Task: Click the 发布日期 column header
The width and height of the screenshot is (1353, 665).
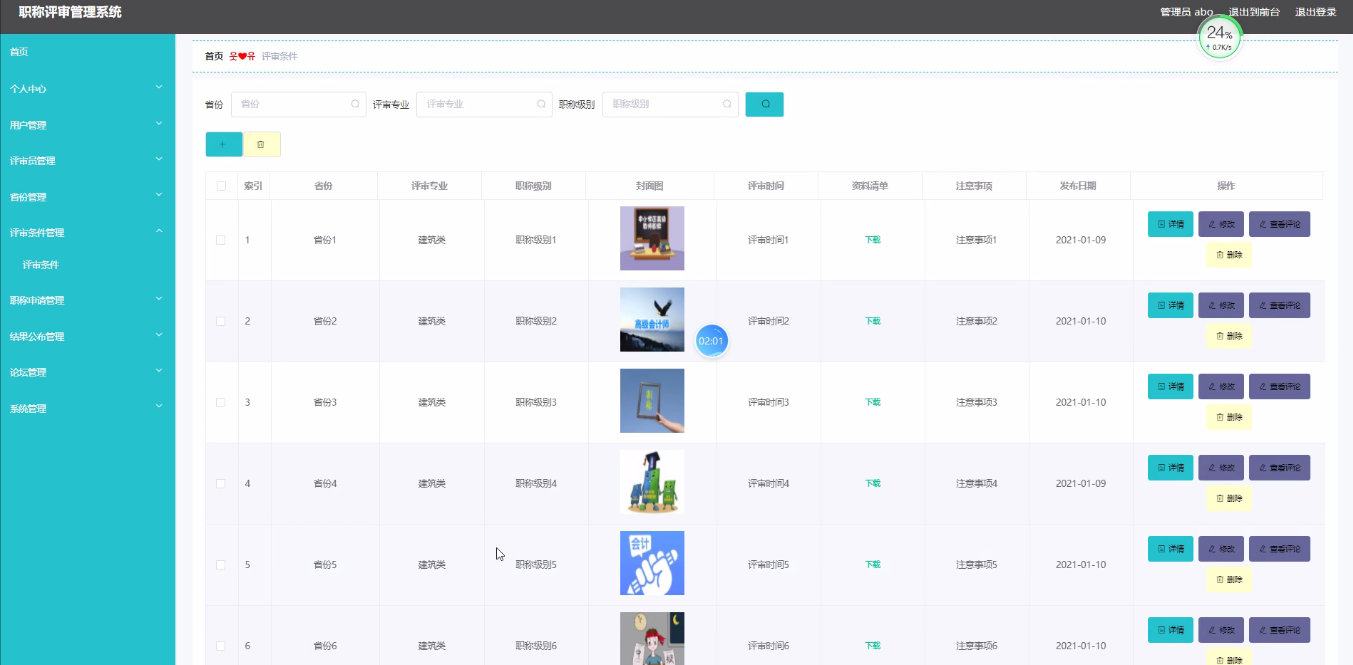Action: pos(1078,186)
